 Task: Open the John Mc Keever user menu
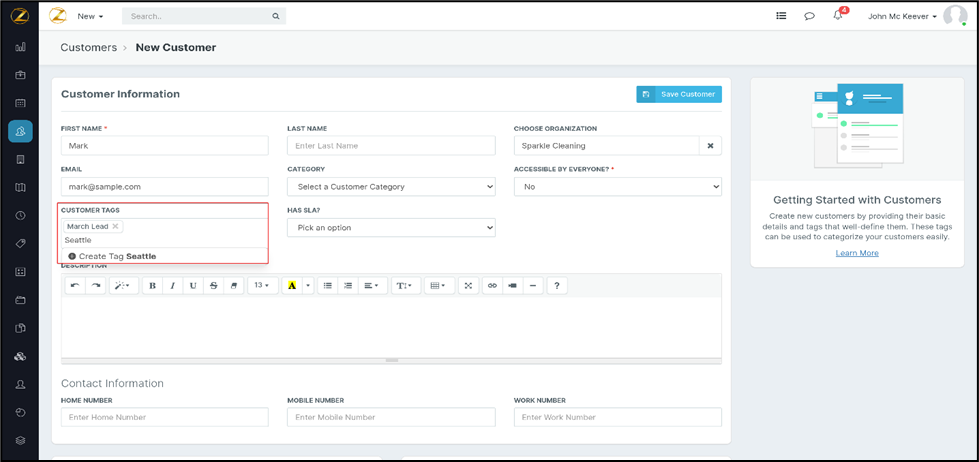[x=902, y=16]
